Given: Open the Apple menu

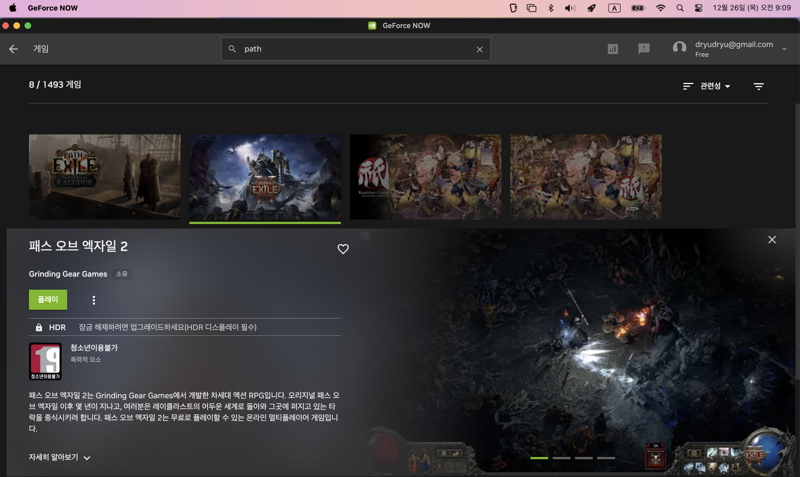Looking at the screenshot, I should [x=13, y=8].
